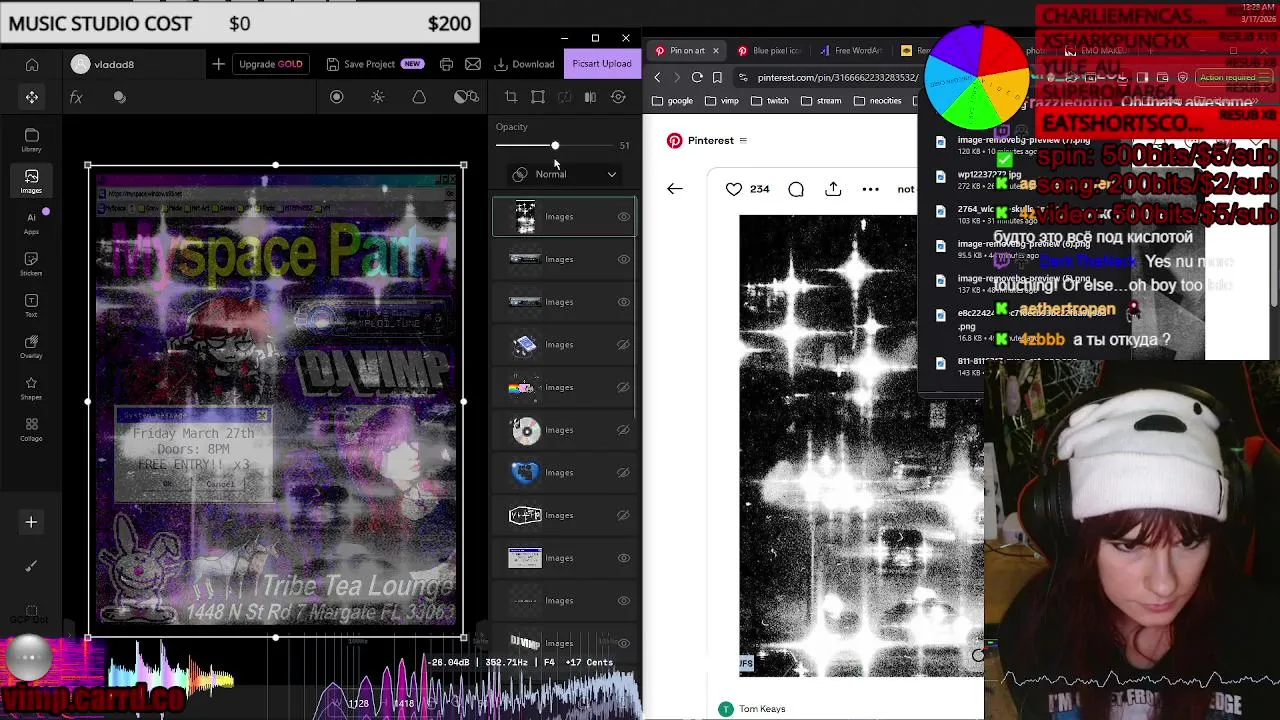1280x720 pixels.
Task: Bookmark the page in browser toolbar
Action: pos(717,77)
